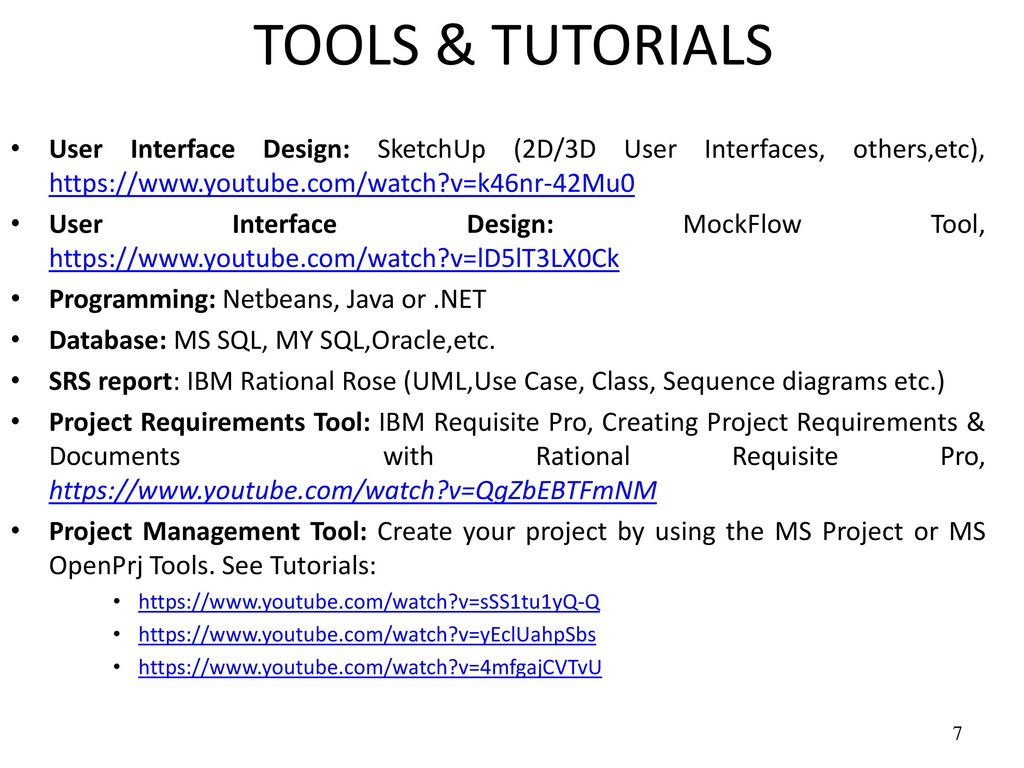Click the text 'OpenPrj Tools. See Tutorials:'

213,566
